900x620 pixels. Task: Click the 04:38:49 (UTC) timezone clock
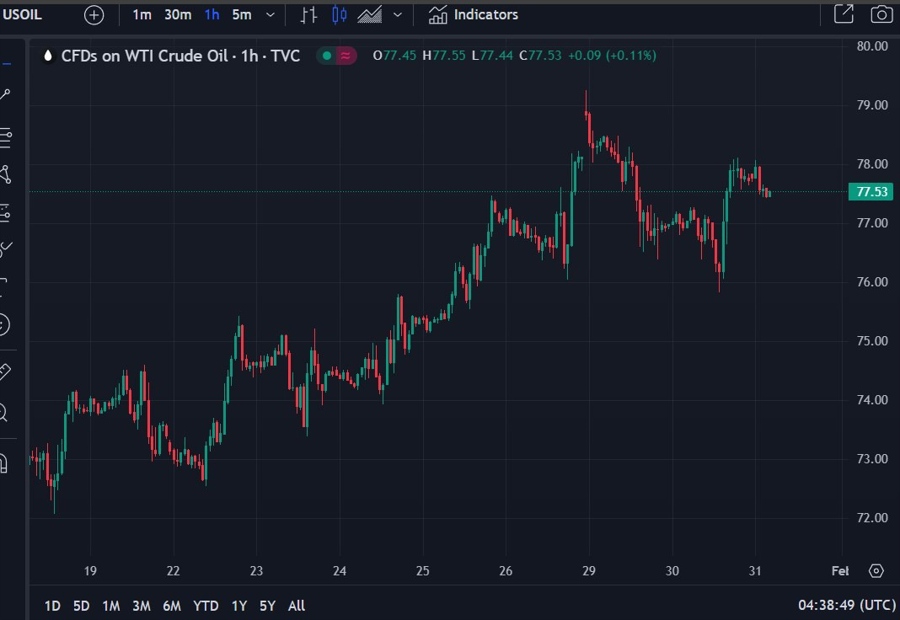(x=847, y=605)
